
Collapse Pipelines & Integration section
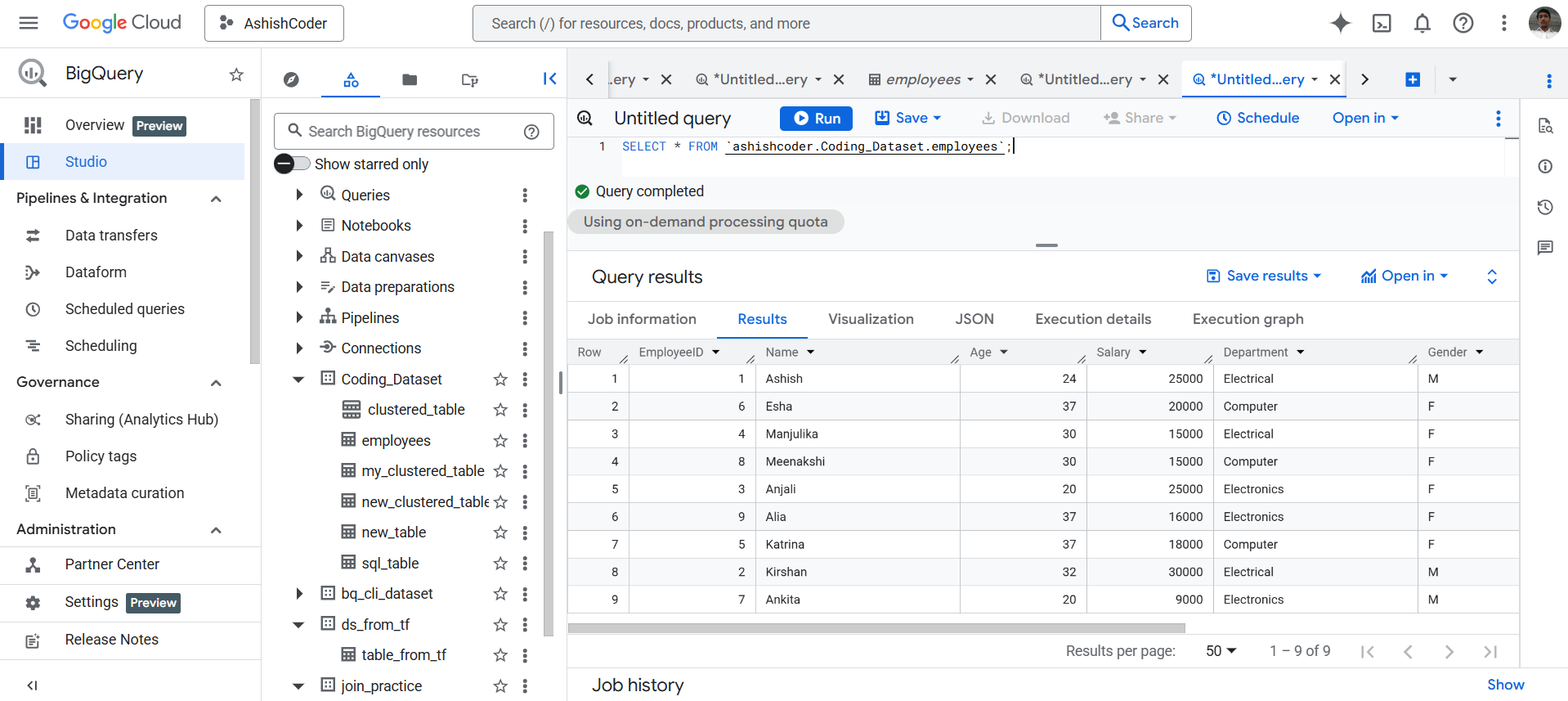tap(216, 199)
